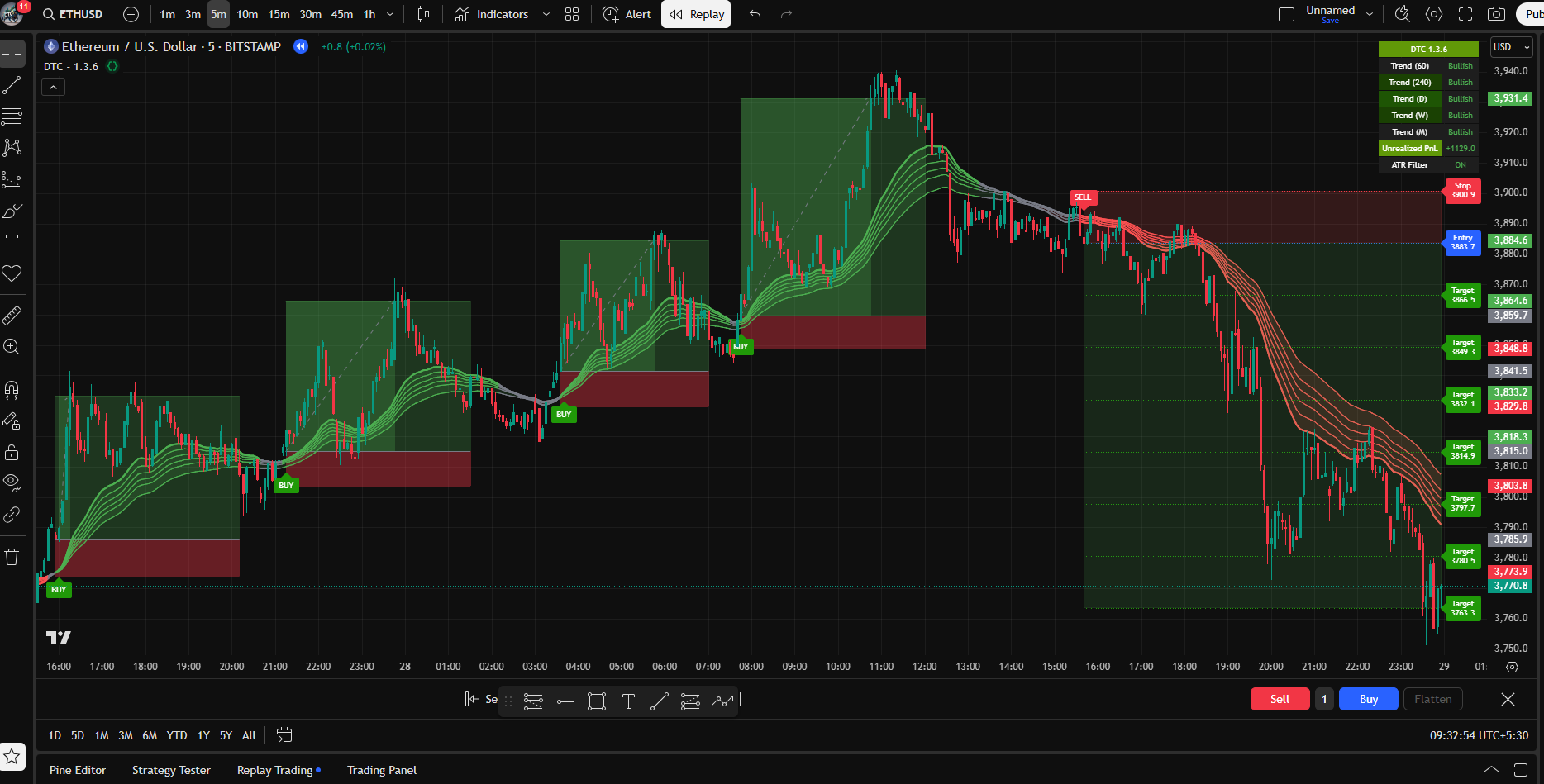The image size is (1544, 784).
Task: Click the trash remove drawings icon
Action: pos(12,557)
